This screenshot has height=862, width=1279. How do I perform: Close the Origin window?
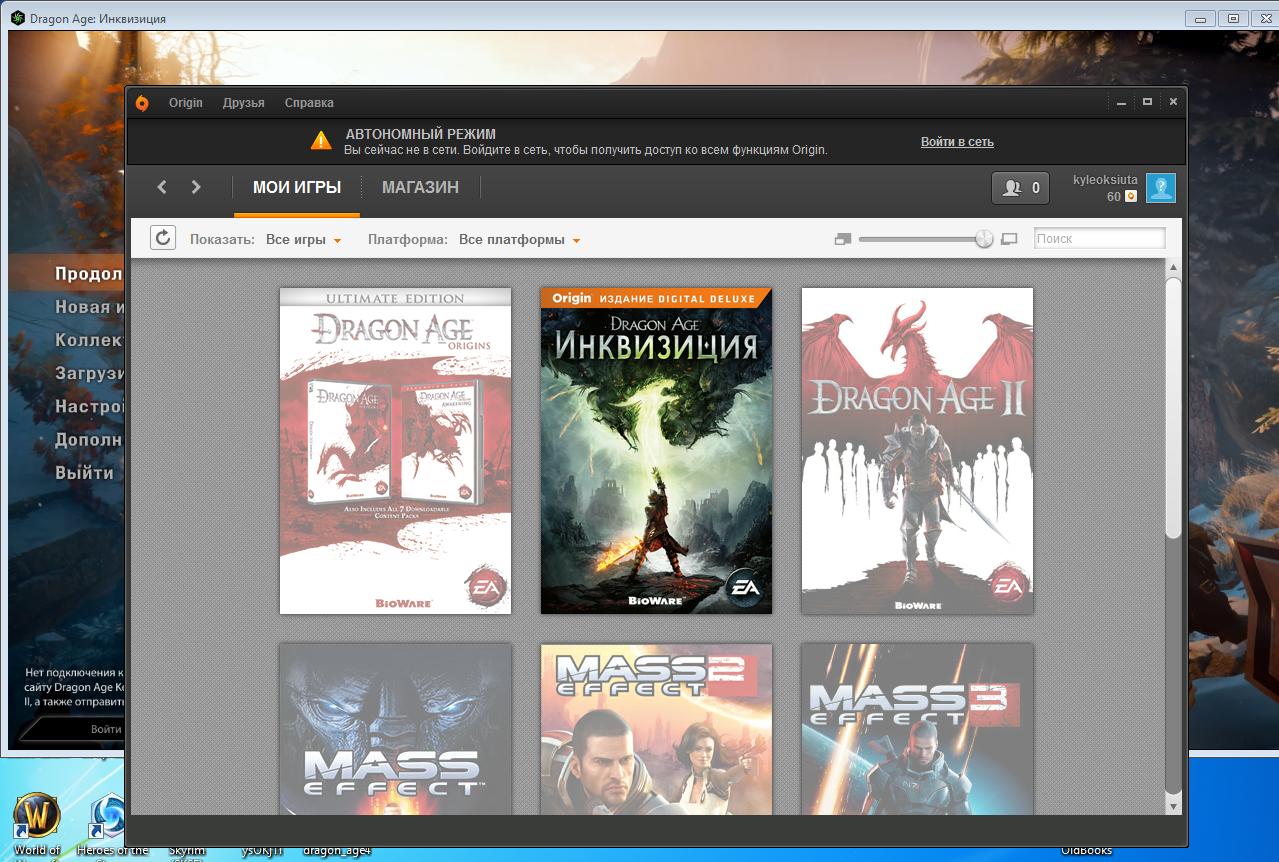(x=1173, y=102)
